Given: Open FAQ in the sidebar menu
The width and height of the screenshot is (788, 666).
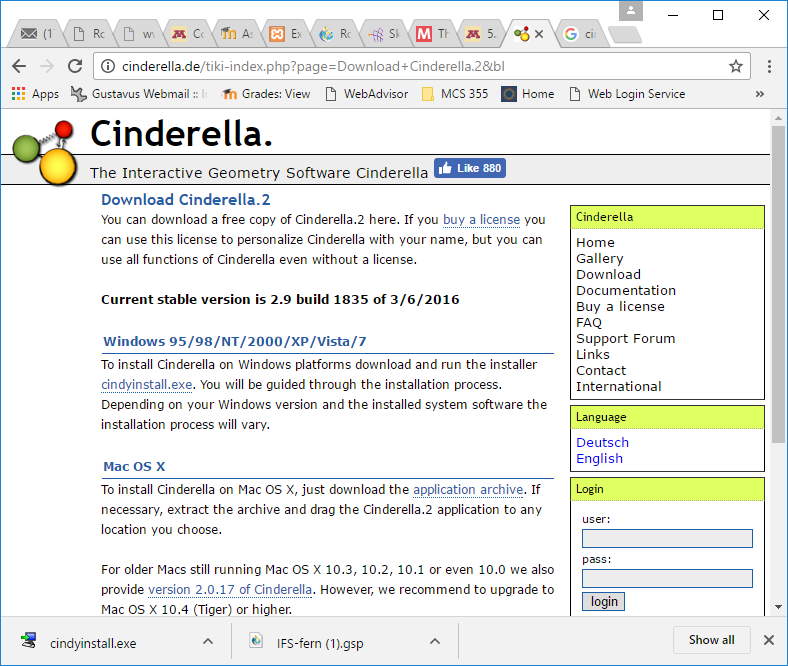Looking at the screenshot, I should [588, 323].
